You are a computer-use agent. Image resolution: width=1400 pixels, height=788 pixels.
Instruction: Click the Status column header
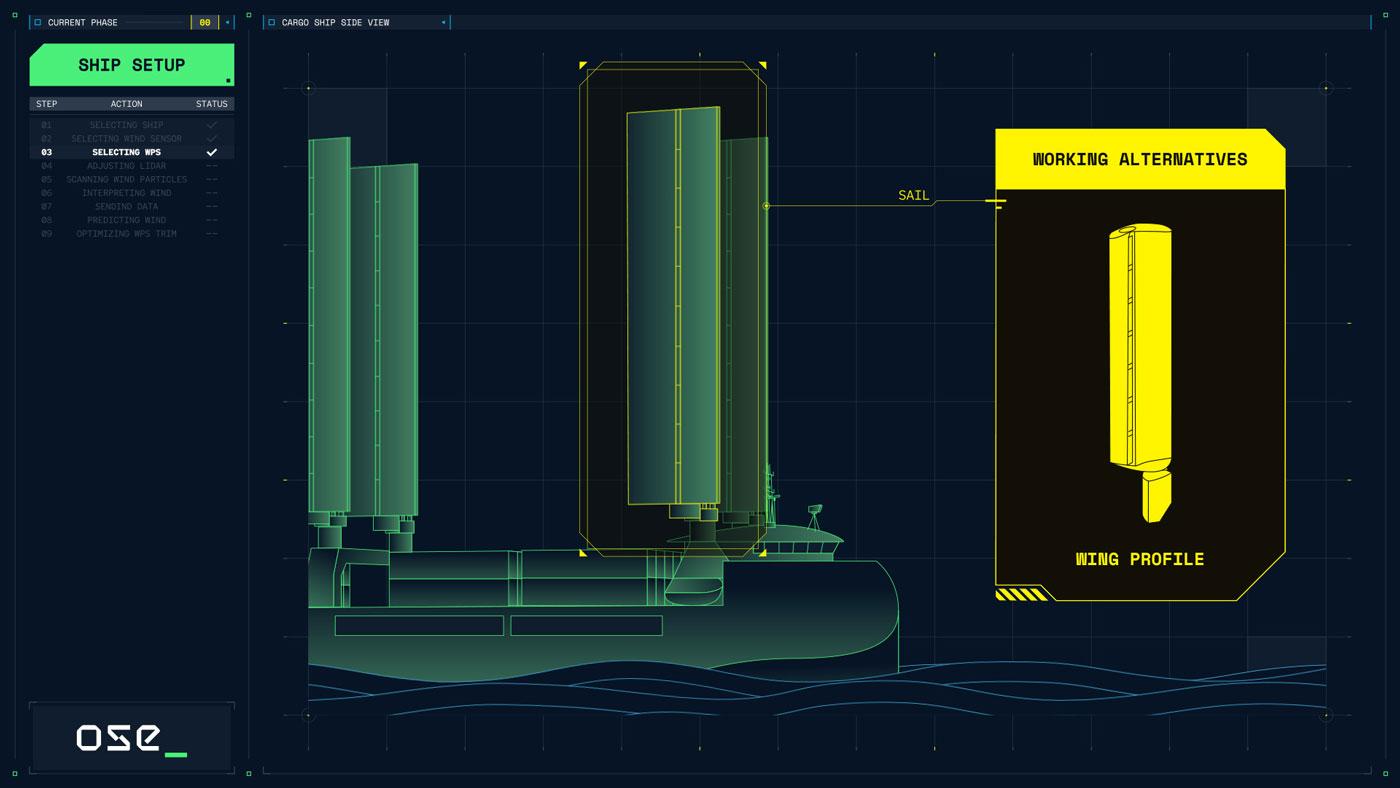pos(211,104)
